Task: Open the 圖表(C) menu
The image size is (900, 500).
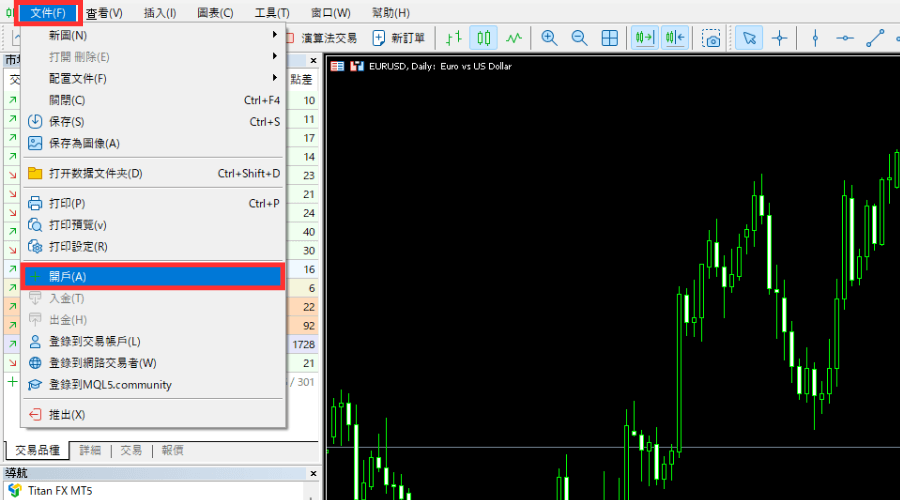Action: [215, 13]
